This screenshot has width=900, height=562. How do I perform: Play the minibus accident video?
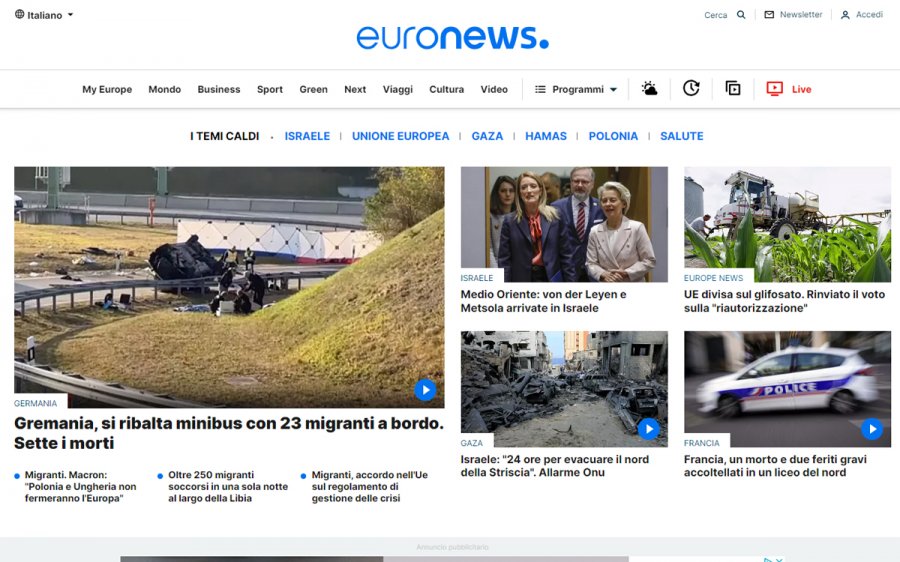point(425,390)
